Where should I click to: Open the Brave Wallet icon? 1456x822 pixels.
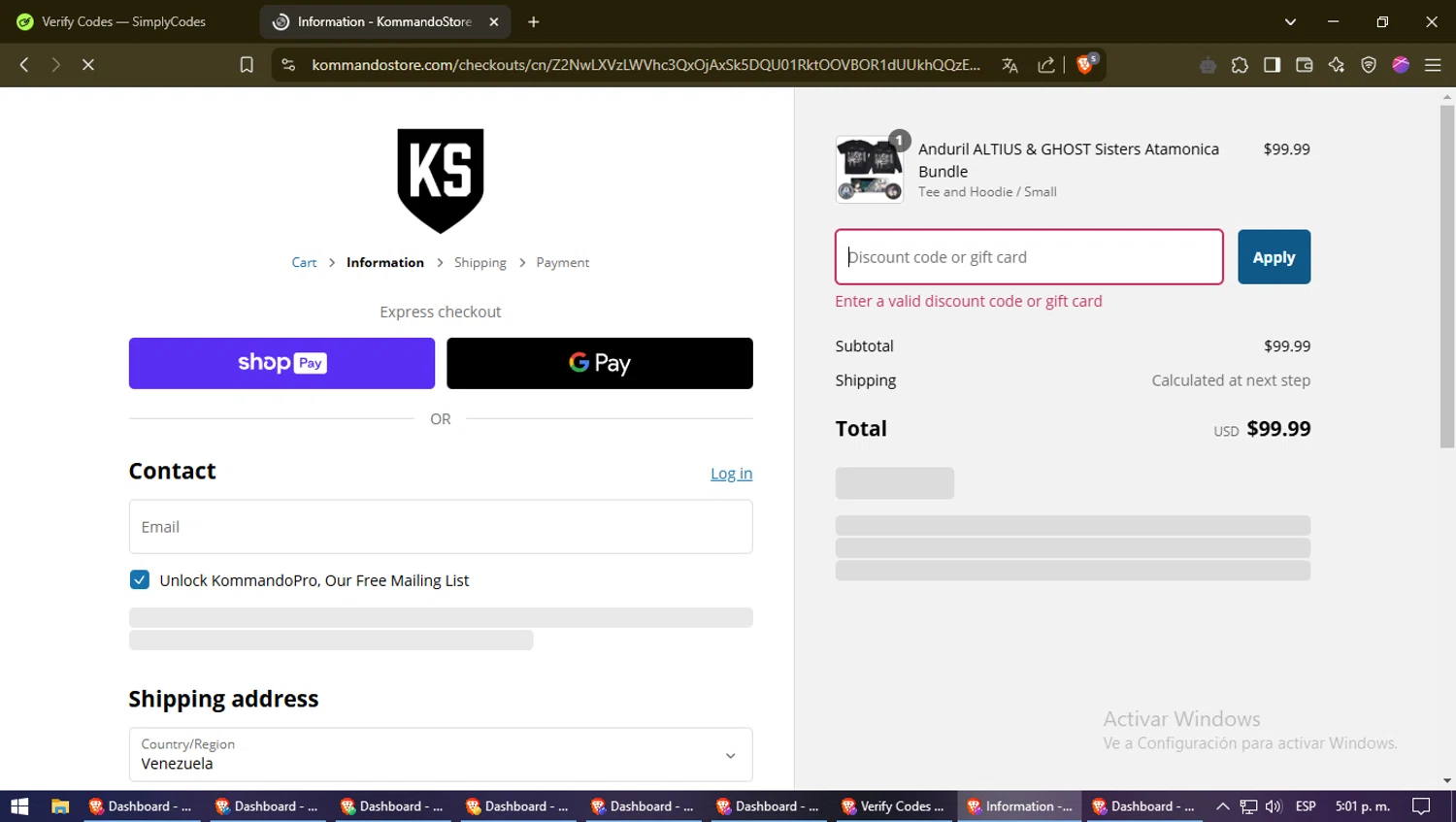tap(1304, 65)
